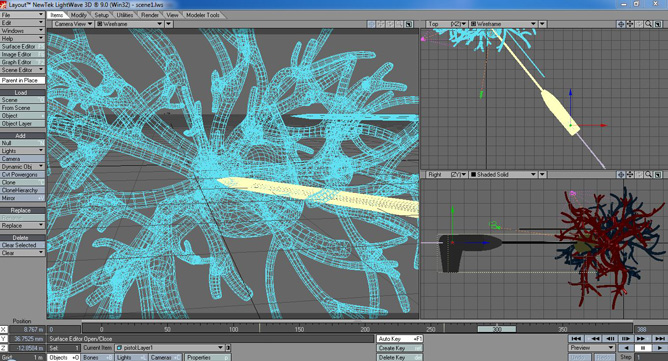
Task: Step forward one frame
Action: tap(625, 338)
